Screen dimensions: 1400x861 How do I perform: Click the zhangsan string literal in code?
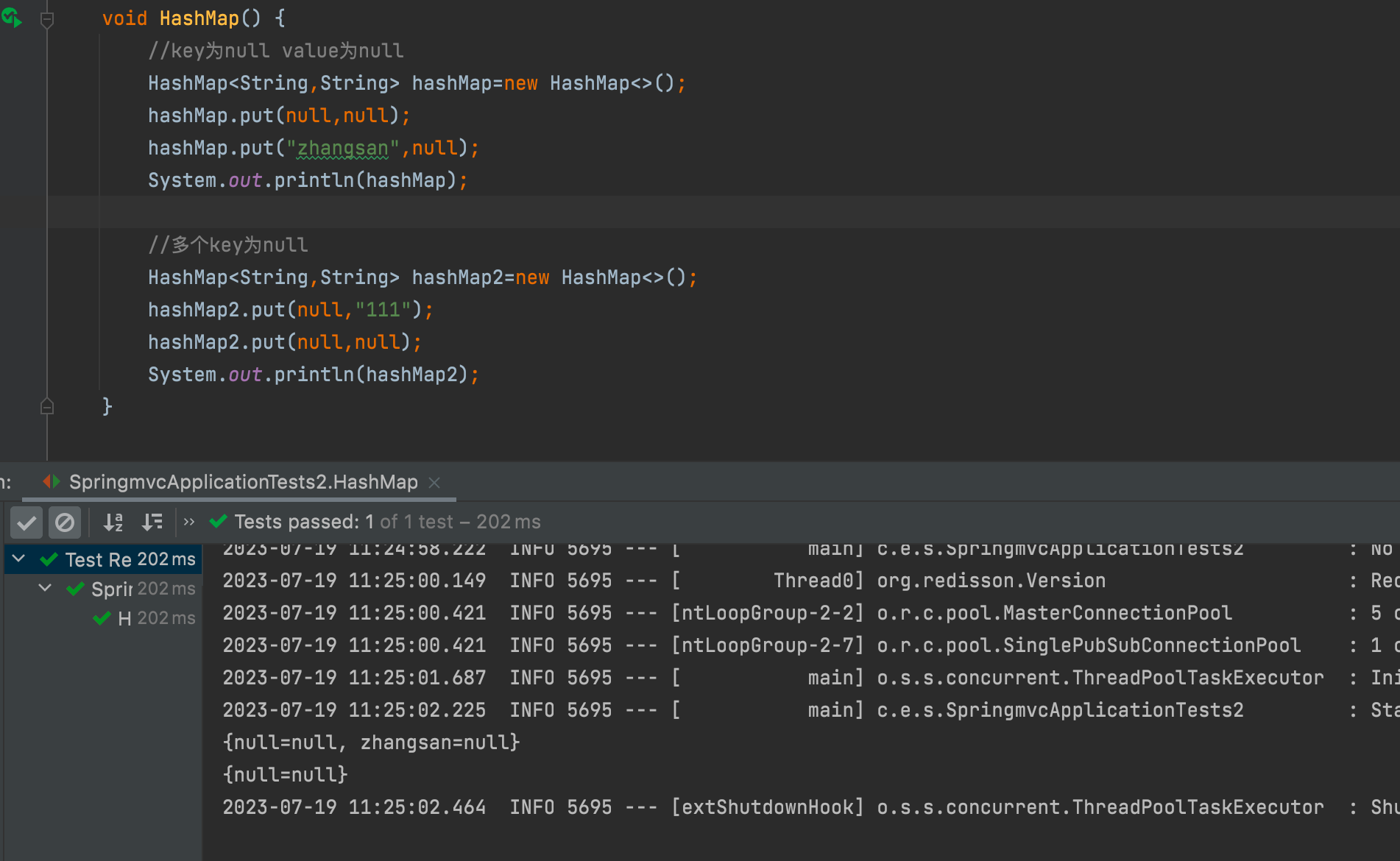342,147
